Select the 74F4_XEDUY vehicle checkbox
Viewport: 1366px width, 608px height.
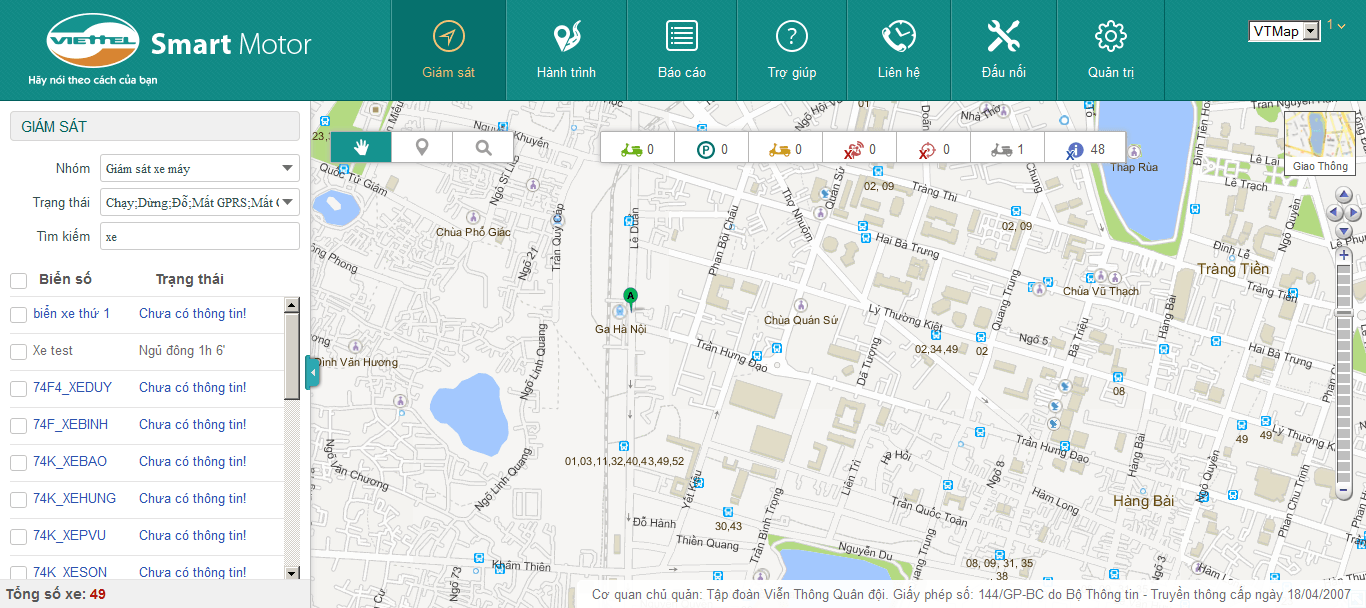point(18,389)
